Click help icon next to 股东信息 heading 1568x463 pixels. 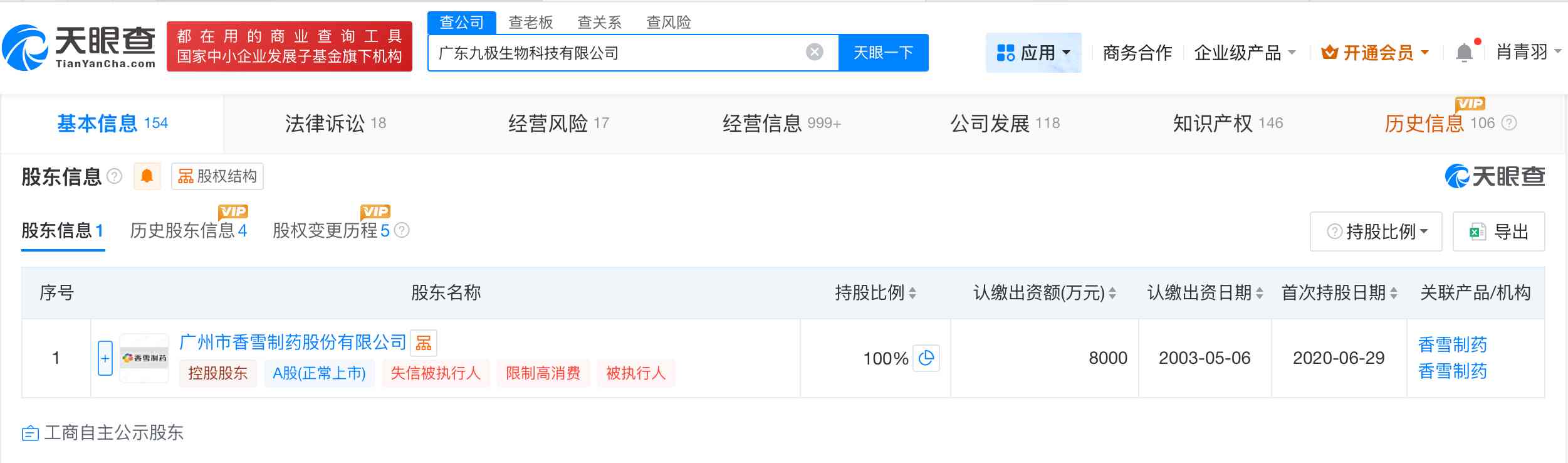(115, 176)
